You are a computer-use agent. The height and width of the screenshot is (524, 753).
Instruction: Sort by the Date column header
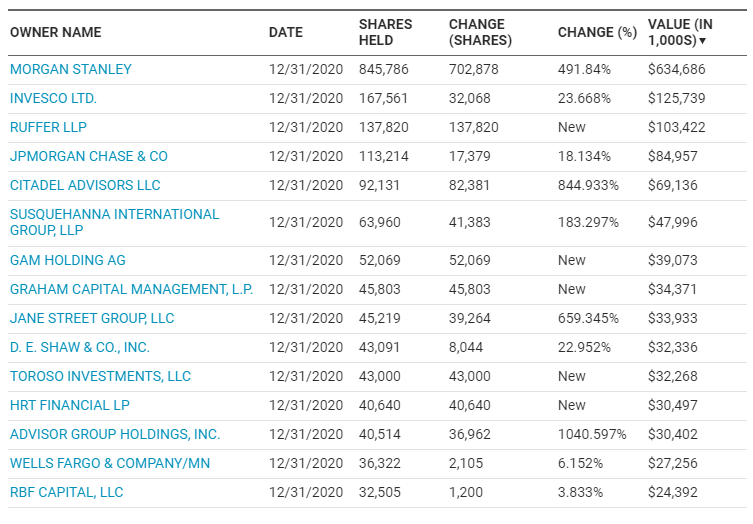pyautogui.click(x=285, y=32)
